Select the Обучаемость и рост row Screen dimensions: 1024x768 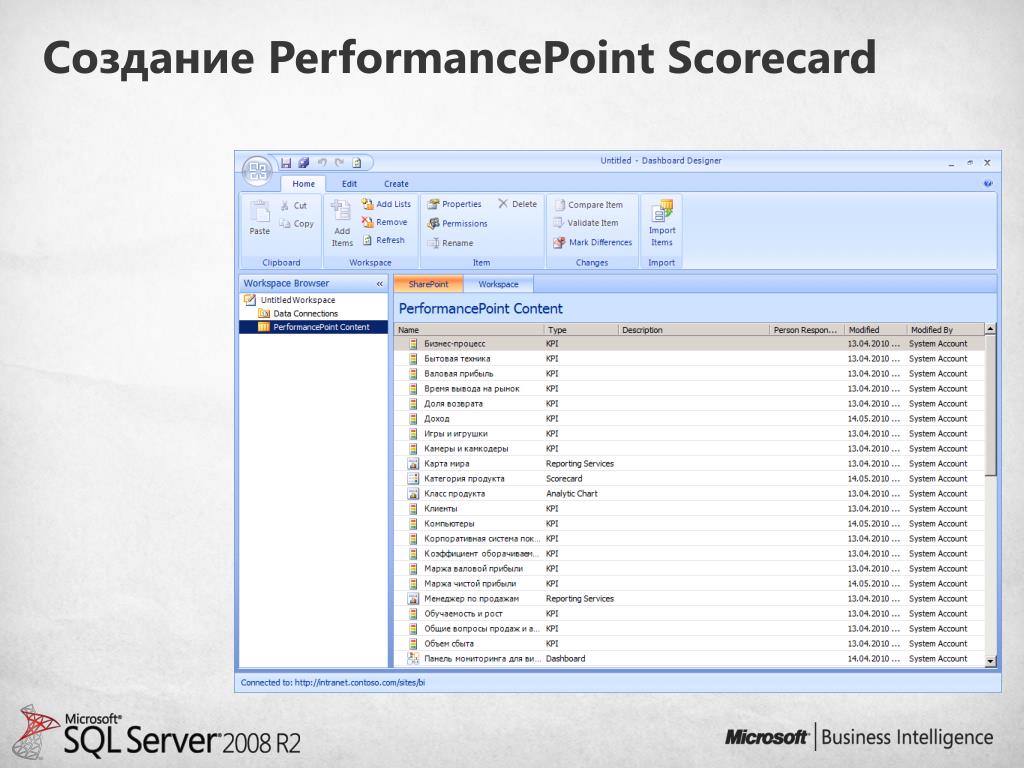click(x=689, y=614)
